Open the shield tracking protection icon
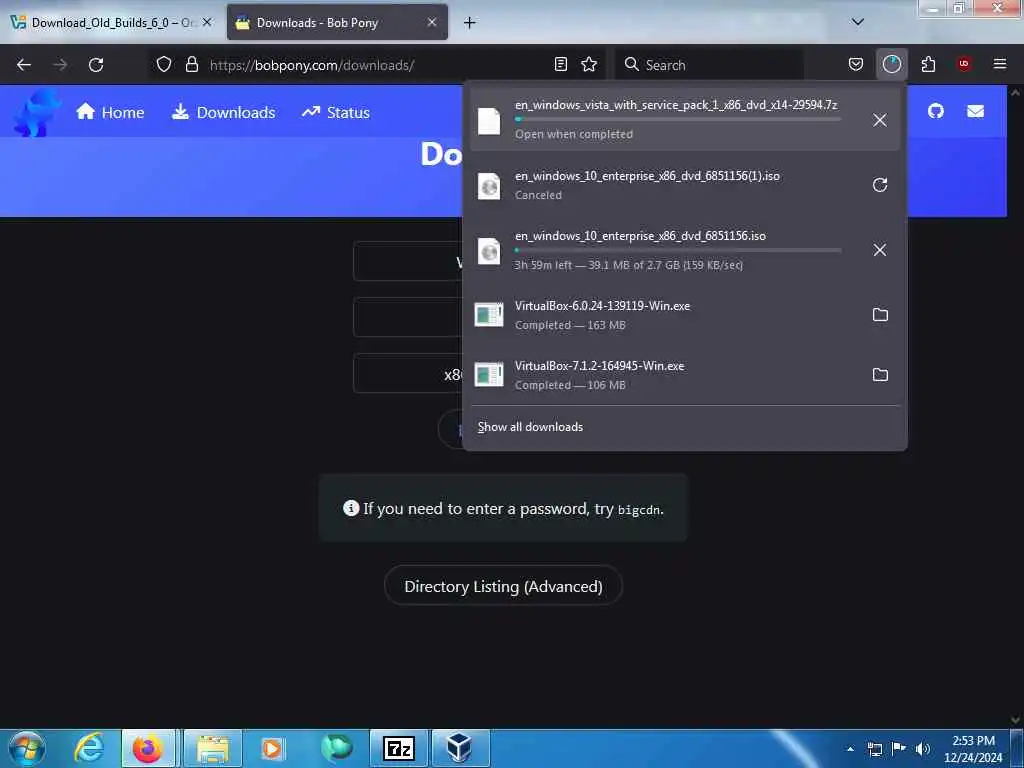This screenshot has width=1024, height=768. pos(164,64)
